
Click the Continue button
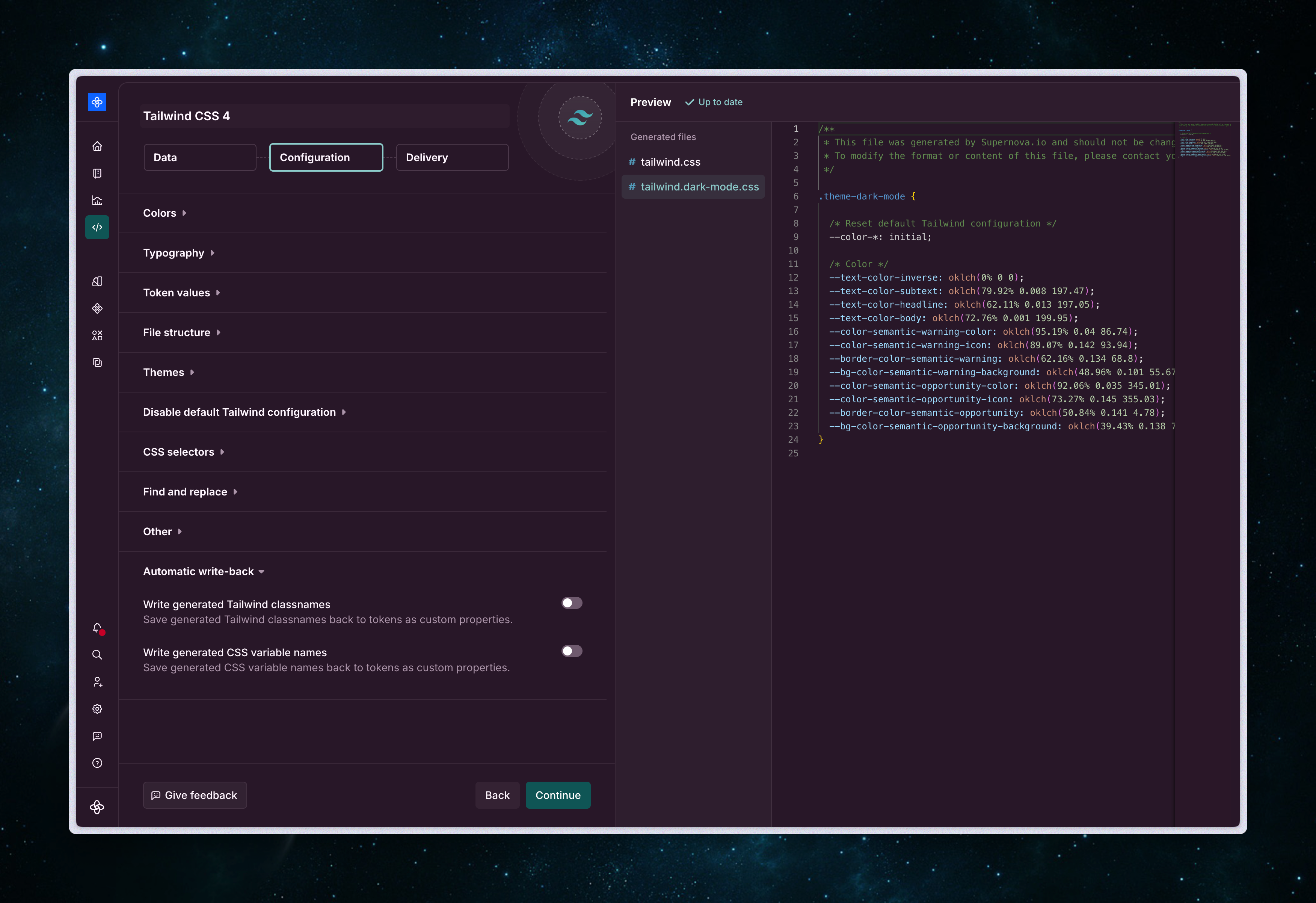tap(557, 795)
